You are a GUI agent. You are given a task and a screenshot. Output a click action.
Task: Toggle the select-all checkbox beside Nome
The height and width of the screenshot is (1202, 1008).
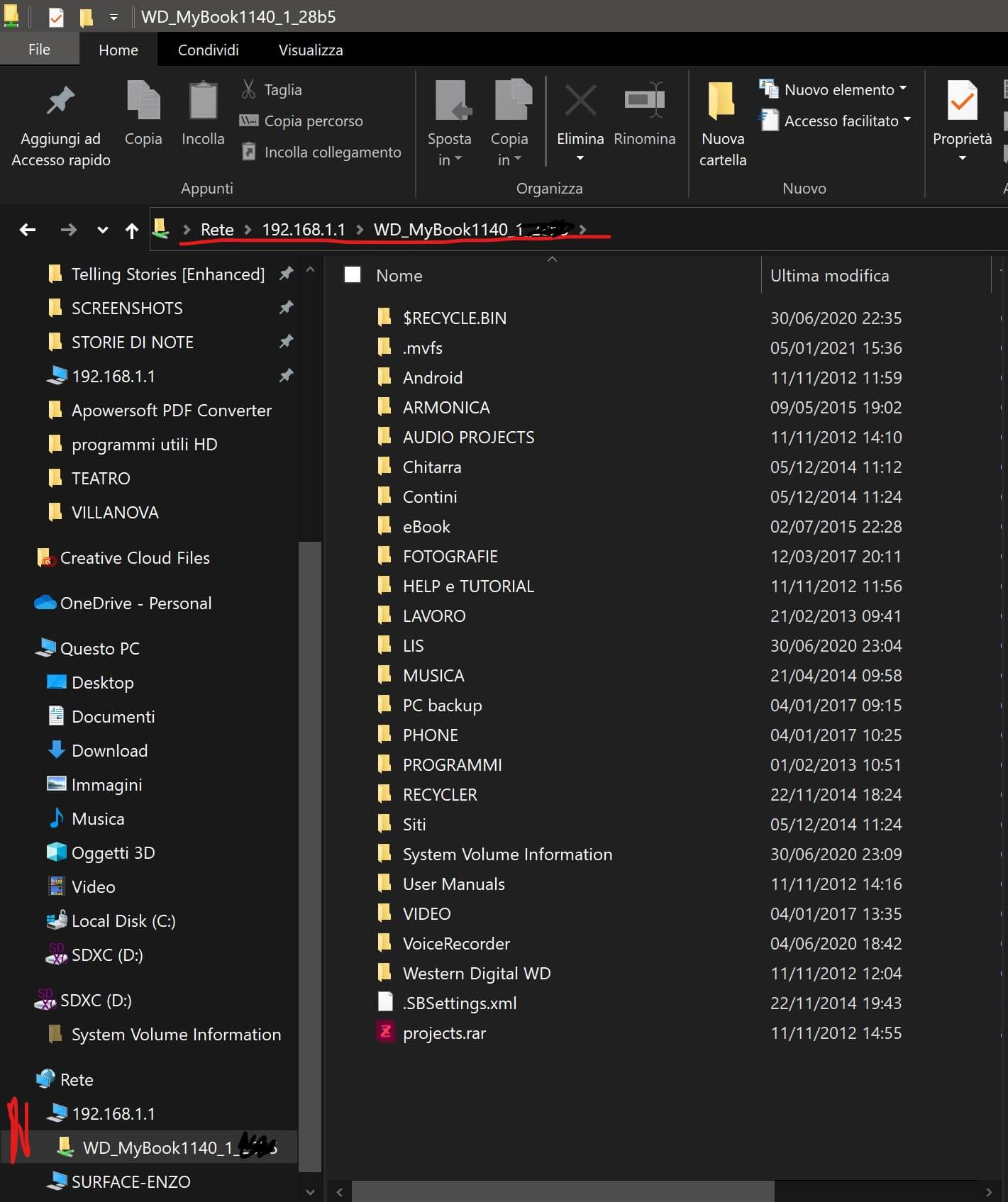[x=353, y=275]
